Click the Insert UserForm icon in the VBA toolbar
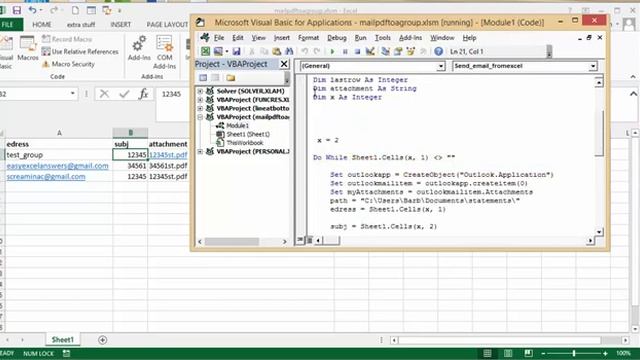 [218, 51]
